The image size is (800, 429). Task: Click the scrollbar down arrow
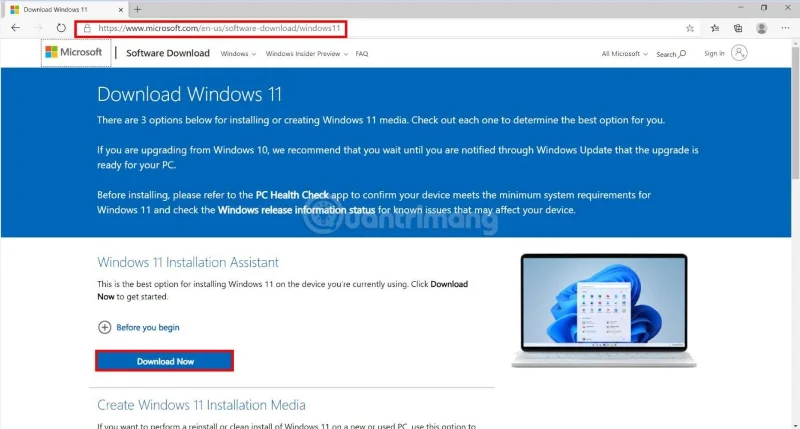tap(795, 425)
